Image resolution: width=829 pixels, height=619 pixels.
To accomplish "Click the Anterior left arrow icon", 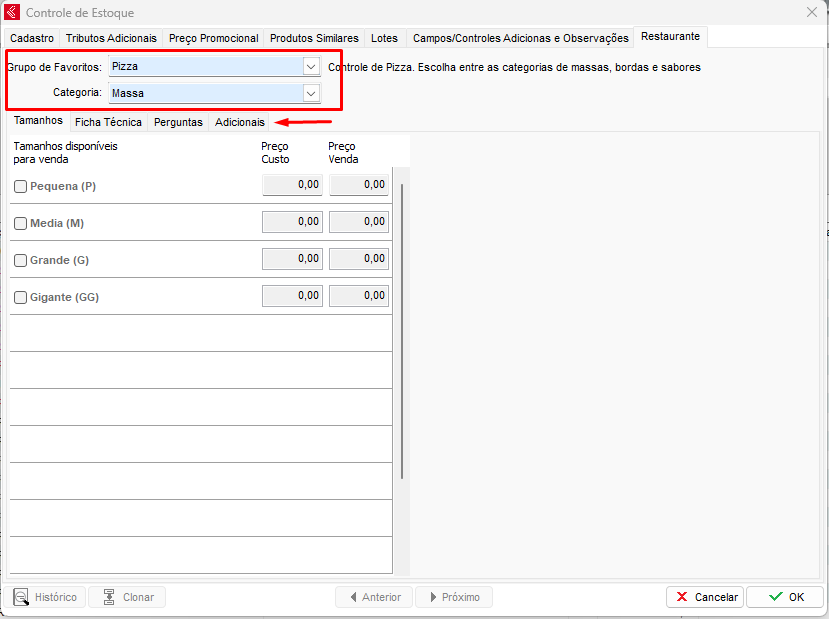I will tap(353, 597).
